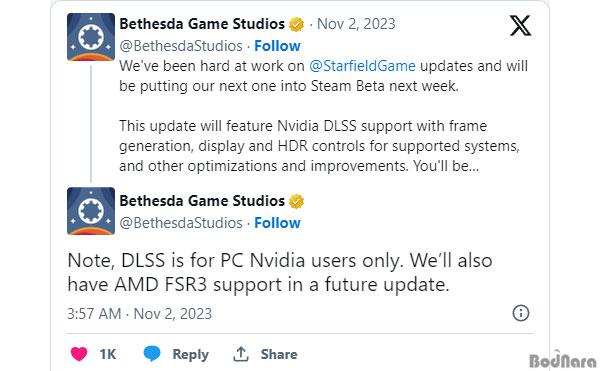Open the Nov 2, 2023 header date
The image size is (600, 371).
click(x=356, y=24)
